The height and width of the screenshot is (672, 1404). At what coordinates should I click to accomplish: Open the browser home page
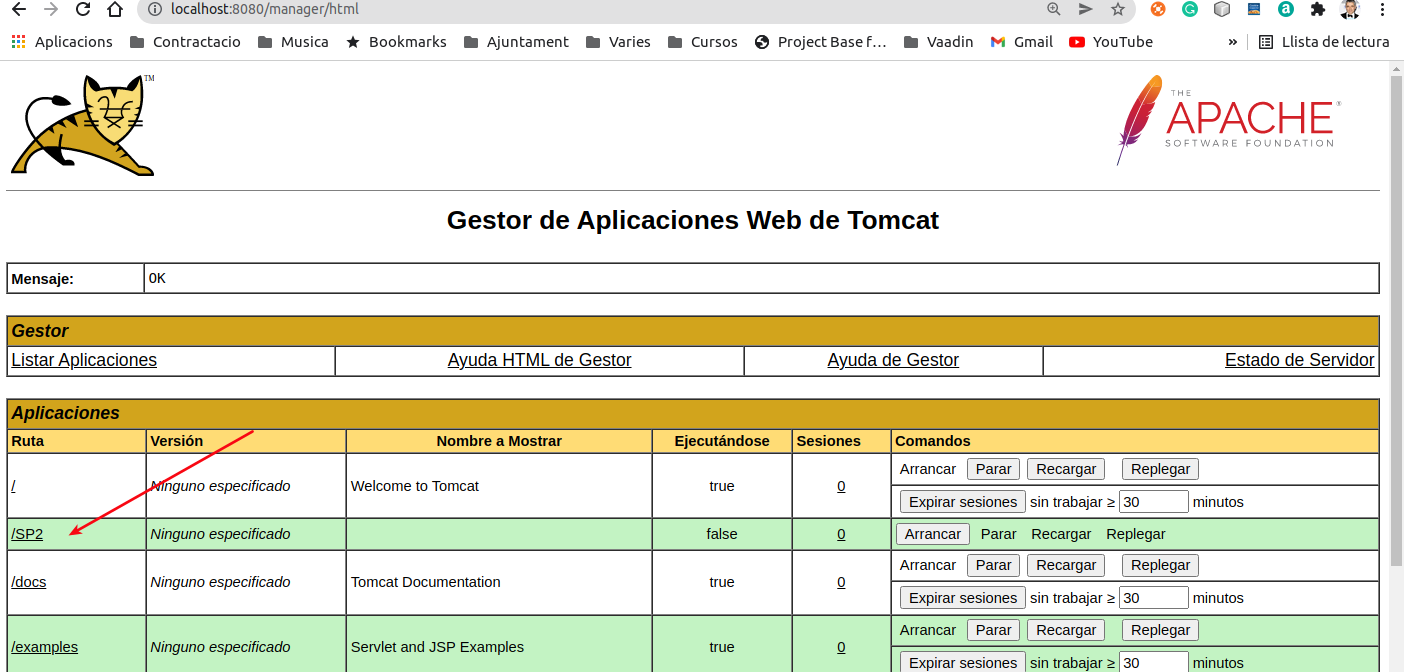115,9
